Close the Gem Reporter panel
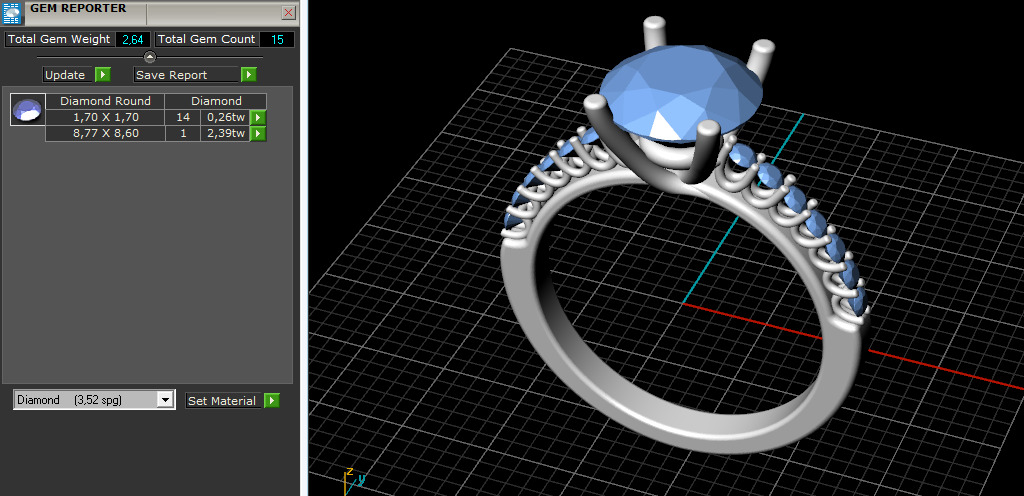 coord(288,12)
